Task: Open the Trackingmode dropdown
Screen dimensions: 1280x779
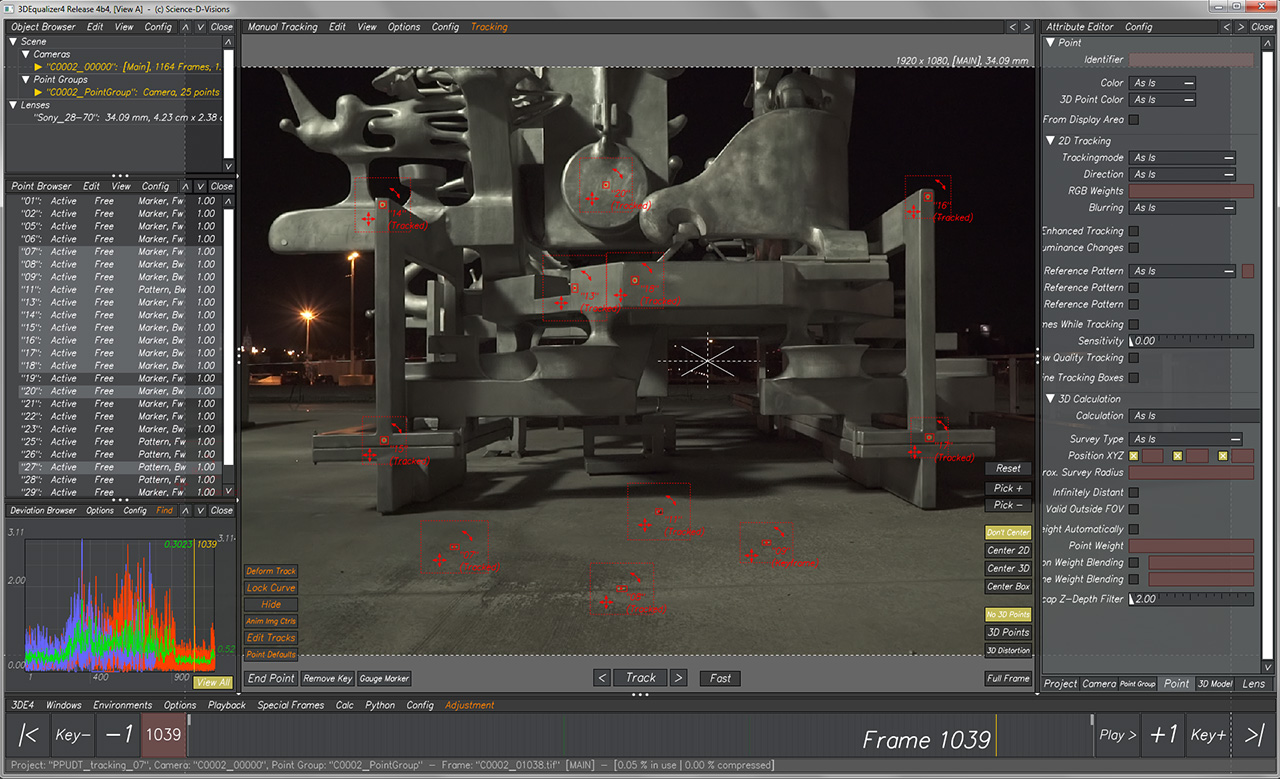Action: pos(1182,158)
